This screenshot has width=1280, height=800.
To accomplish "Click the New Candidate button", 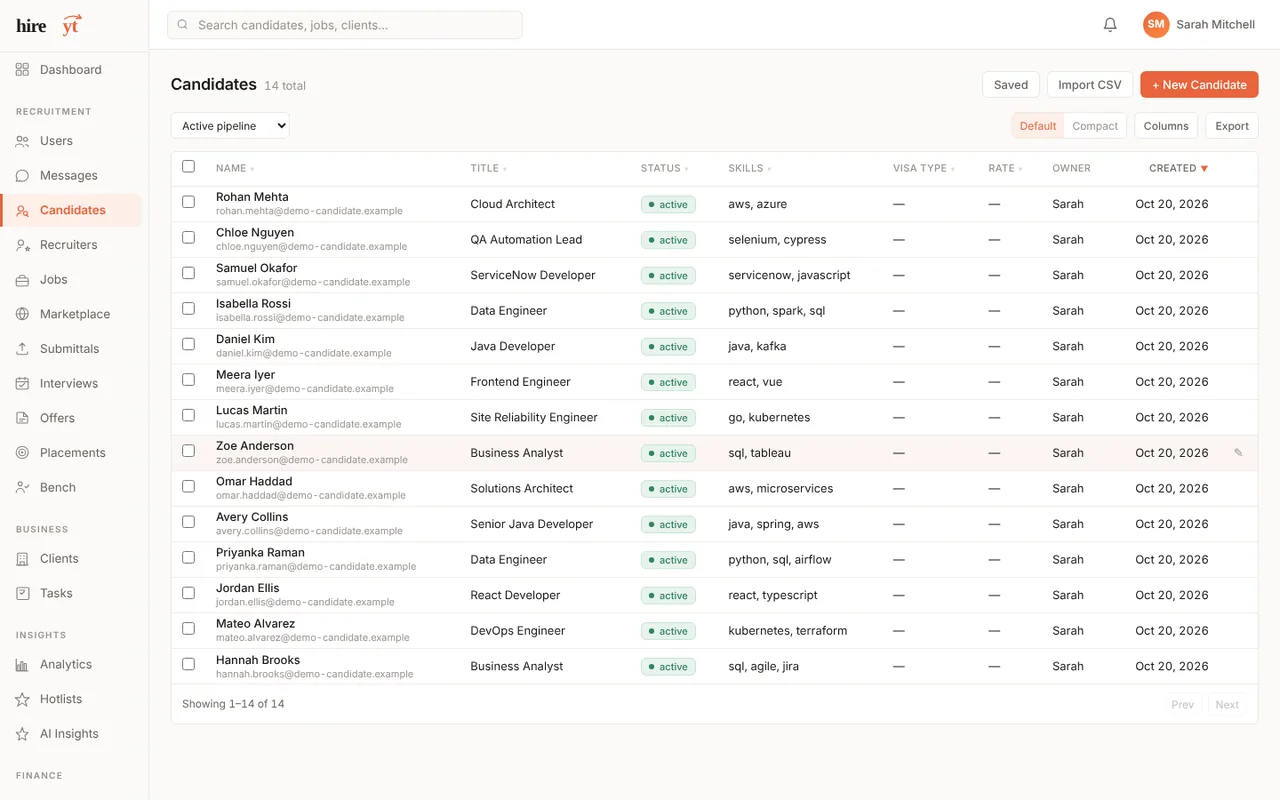I will coord(1199,85).
